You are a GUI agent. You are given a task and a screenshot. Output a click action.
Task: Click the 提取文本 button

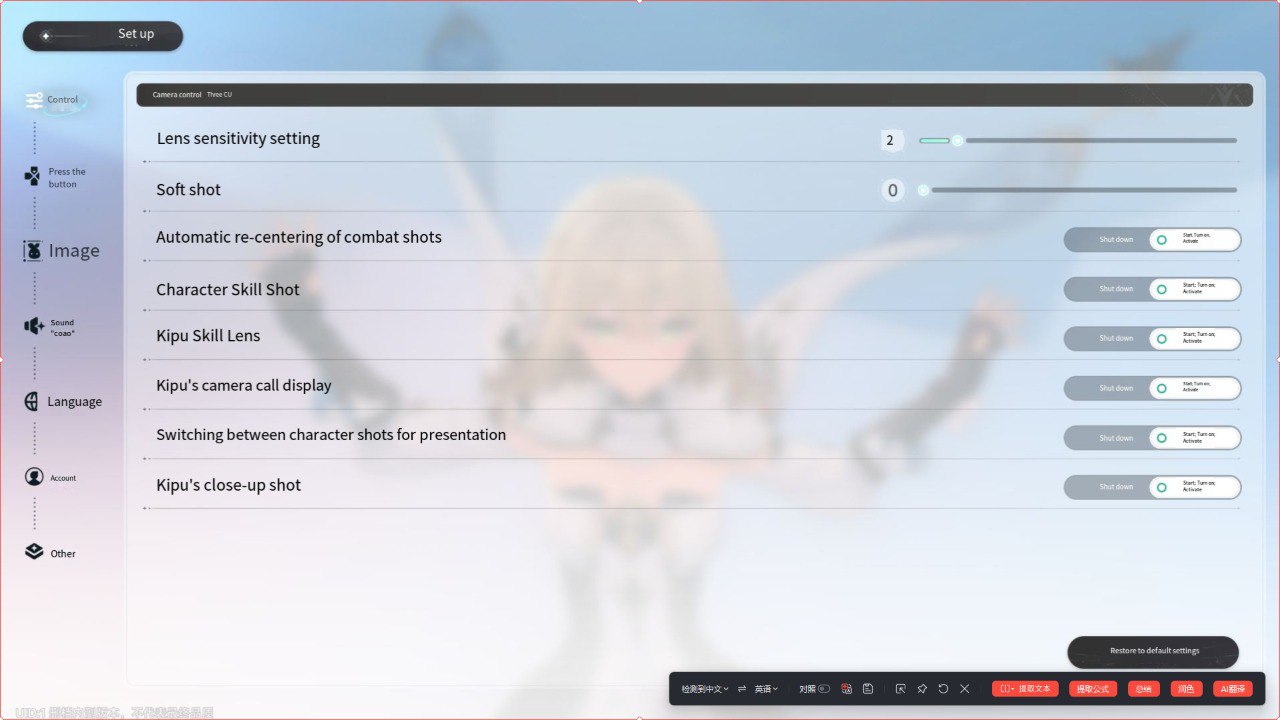tap(1025, 689)
